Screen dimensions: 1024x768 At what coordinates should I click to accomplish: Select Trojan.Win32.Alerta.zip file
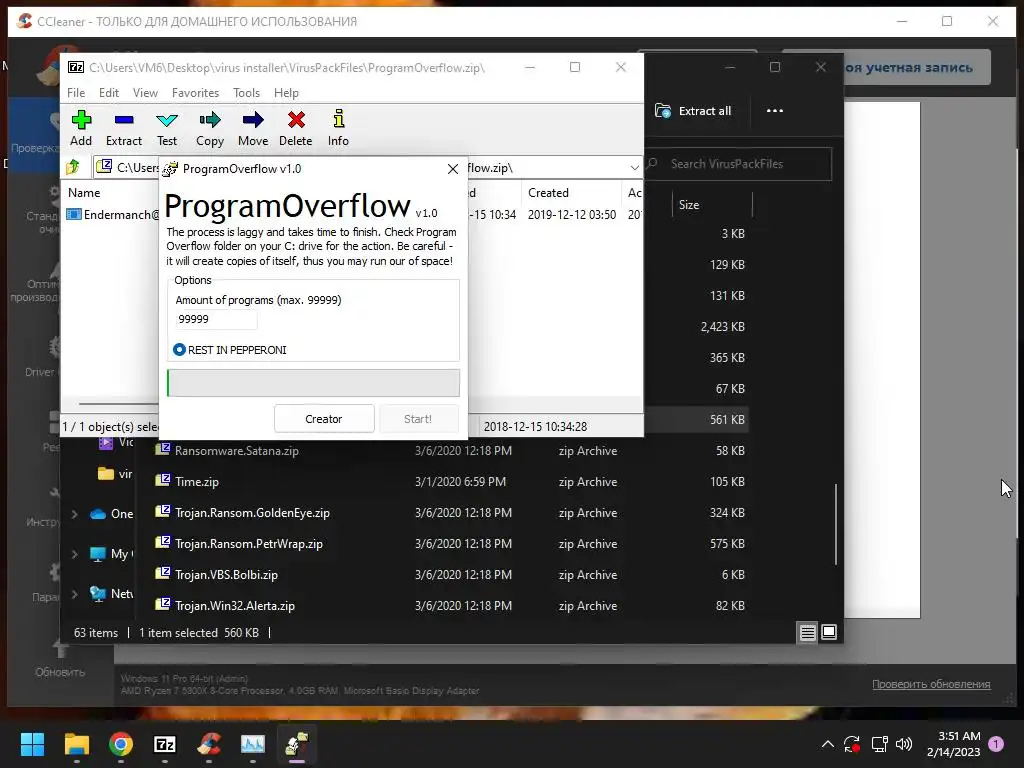tap(234, 606)
